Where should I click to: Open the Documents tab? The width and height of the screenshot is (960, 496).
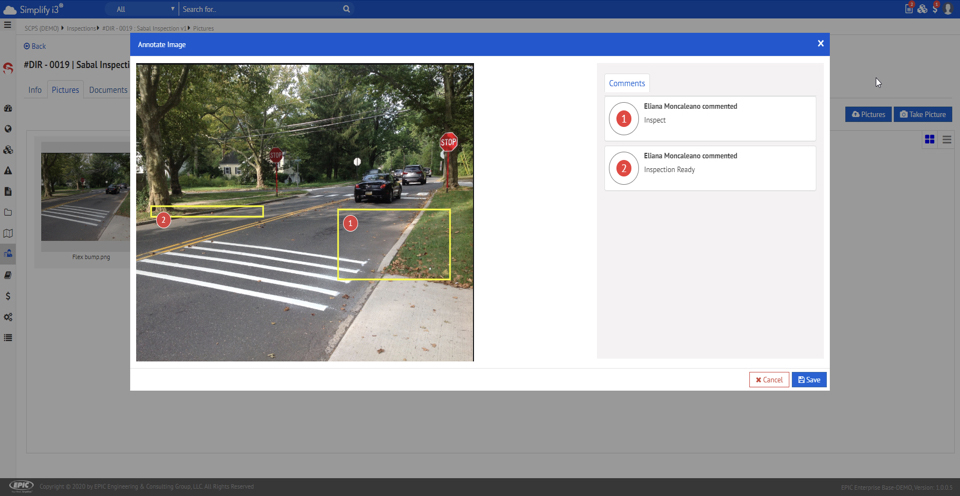pos(108,90)
